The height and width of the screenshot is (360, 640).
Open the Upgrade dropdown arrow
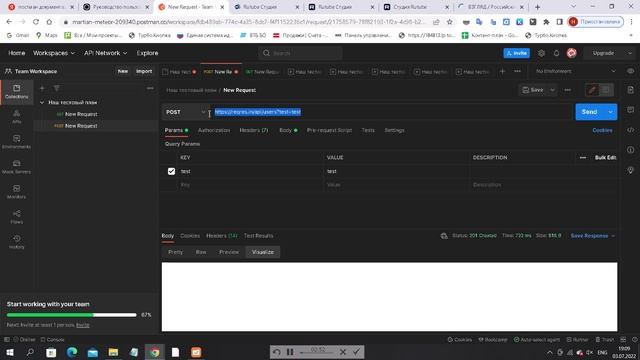click(x=630, y=53)
